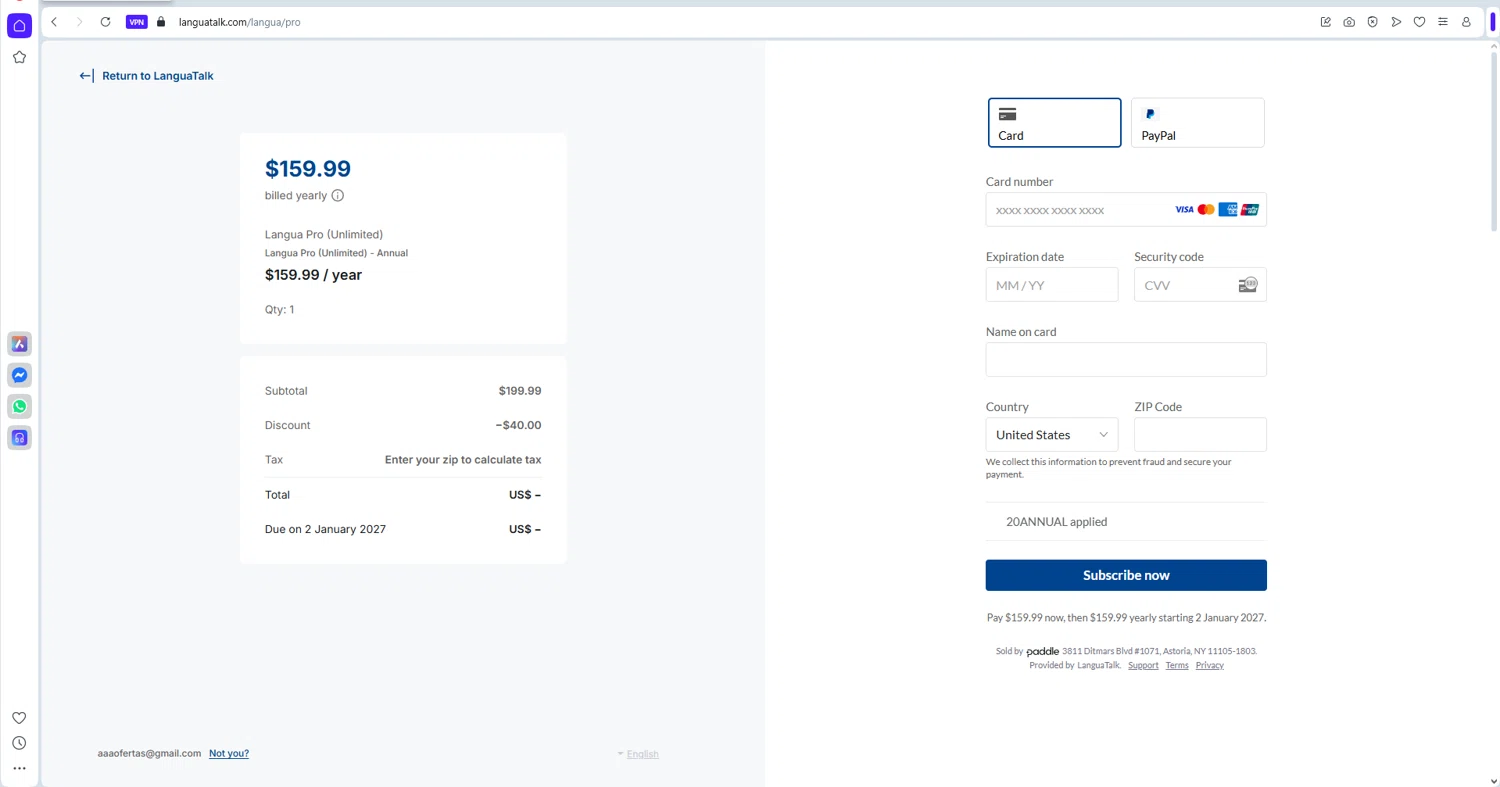Open the English language selector
This screenshot has height=787, width=1500.
(x=638, y=754)
